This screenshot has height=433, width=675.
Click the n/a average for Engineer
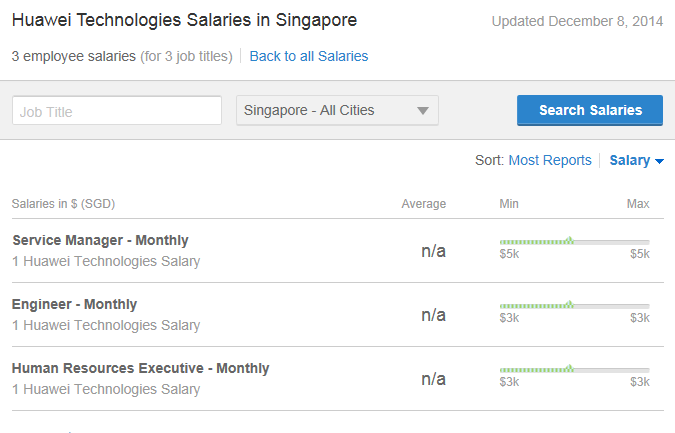coord(433,315)
